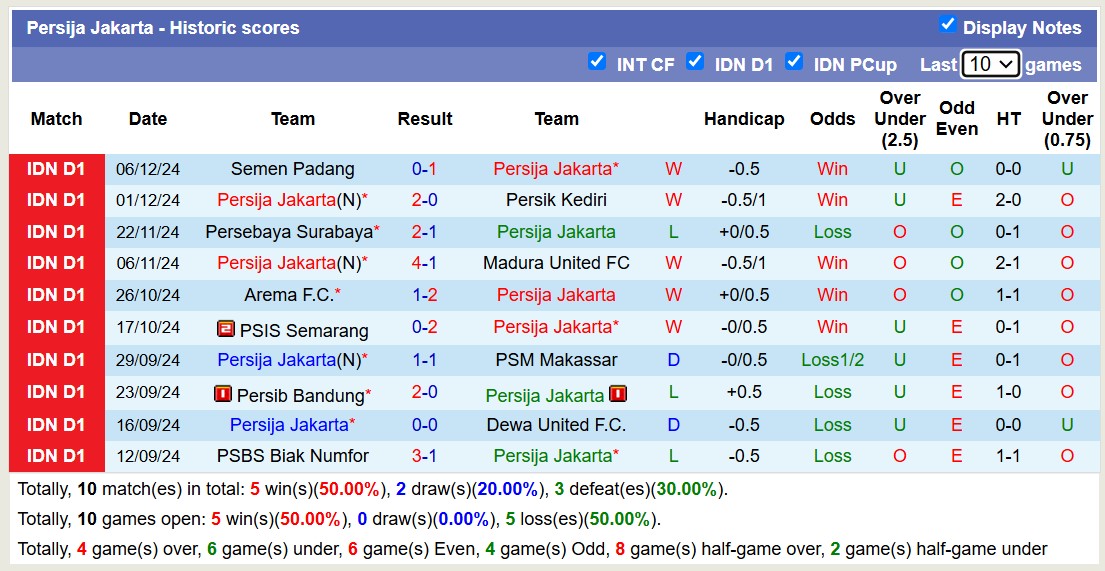Click the red card icon after Persija Jakarta
This screenshot has width=1105, height=571.
[x=618, y=394]
